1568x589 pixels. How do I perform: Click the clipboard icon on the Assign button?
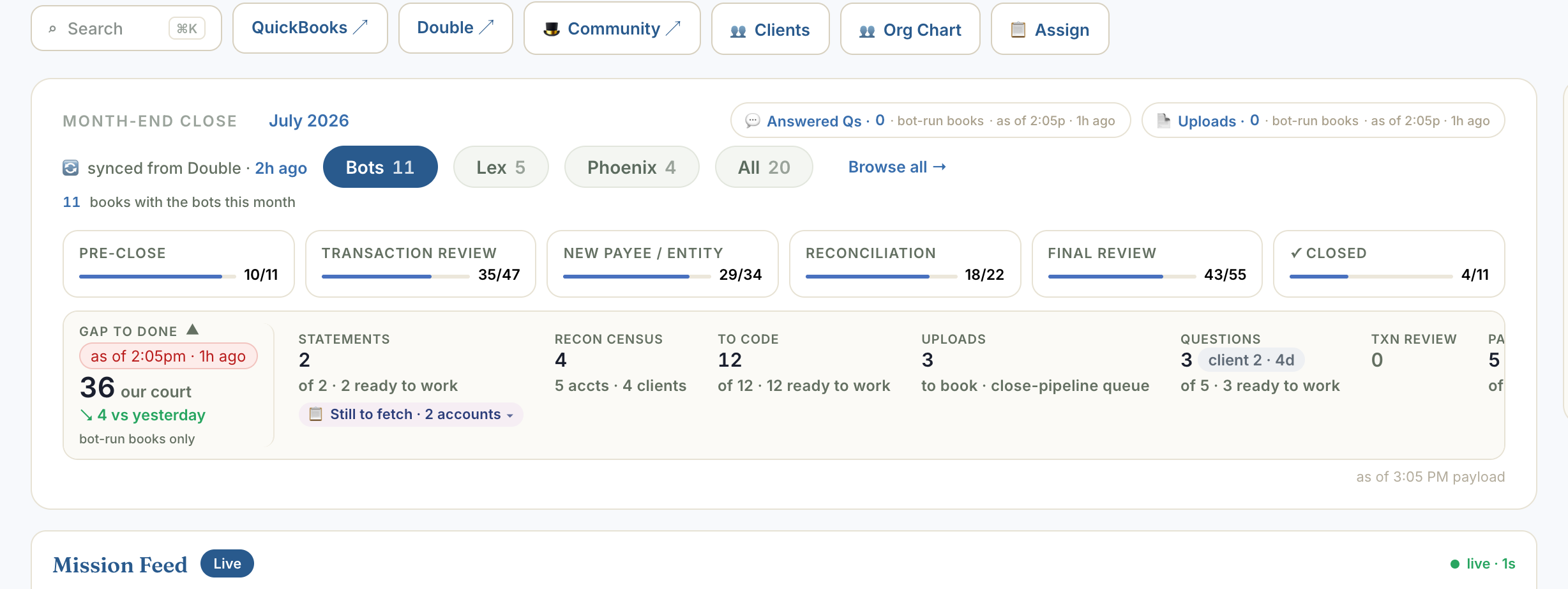click(1018, 29)
